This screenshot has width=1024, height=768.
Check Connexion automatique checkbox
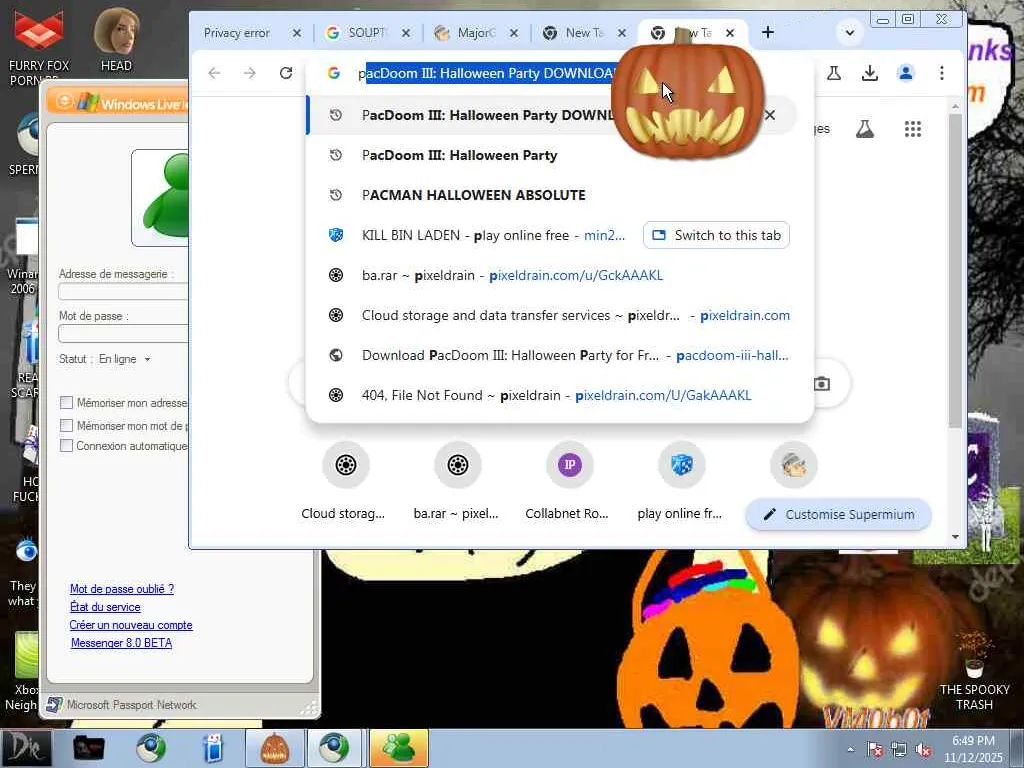pyautogui.click(x=66, y=446)
